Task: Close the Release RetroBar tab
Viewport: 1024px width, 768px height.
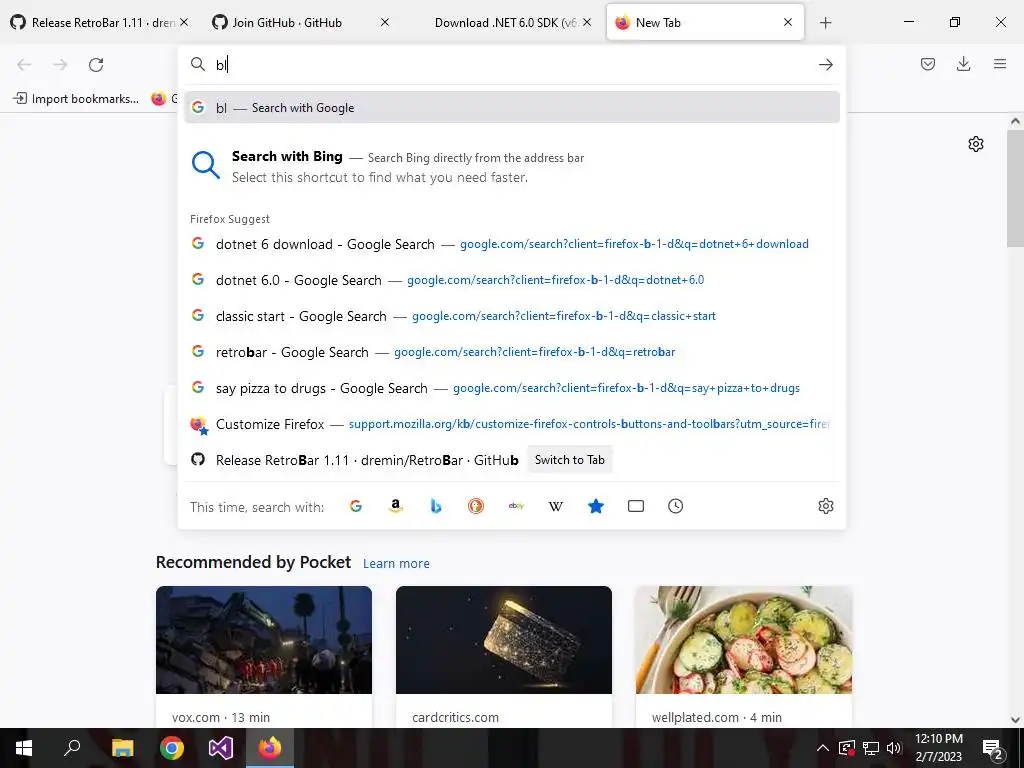Action: coord(184,22)
